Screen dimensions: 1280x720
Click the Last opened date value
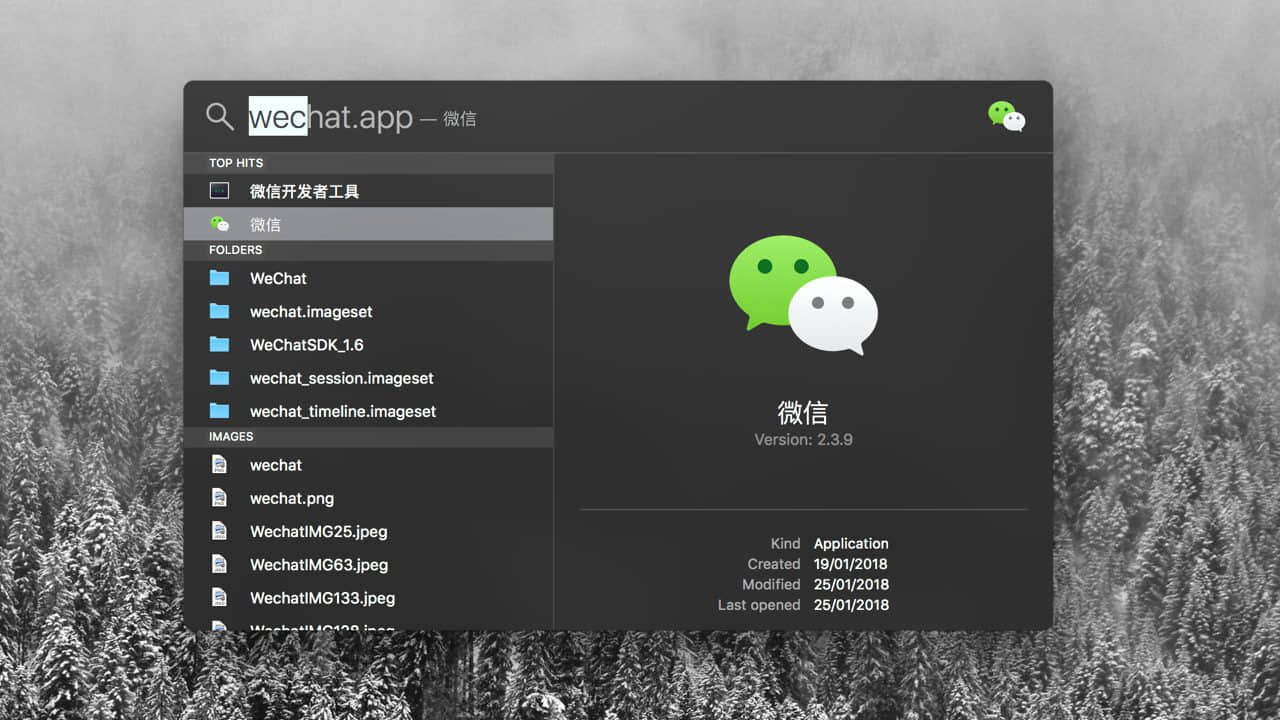pyautogui.click(x=851, y=605)
